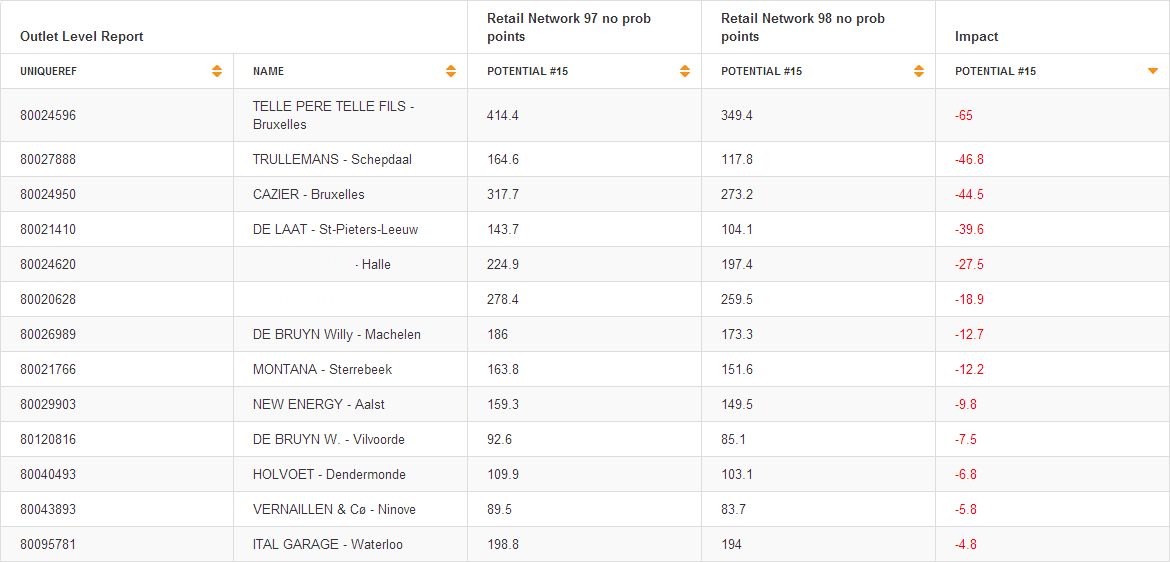1170x562 pixels.
Task: Select the MONTANA - Sterrebeek outlet
Action: click(x=322, y=370)
